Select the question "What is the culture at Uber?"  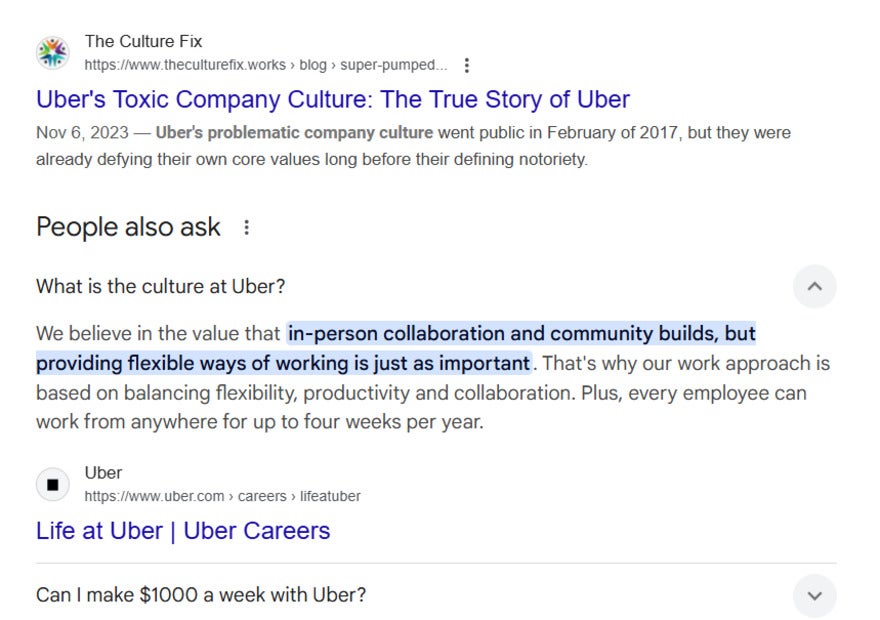[161, 287]
